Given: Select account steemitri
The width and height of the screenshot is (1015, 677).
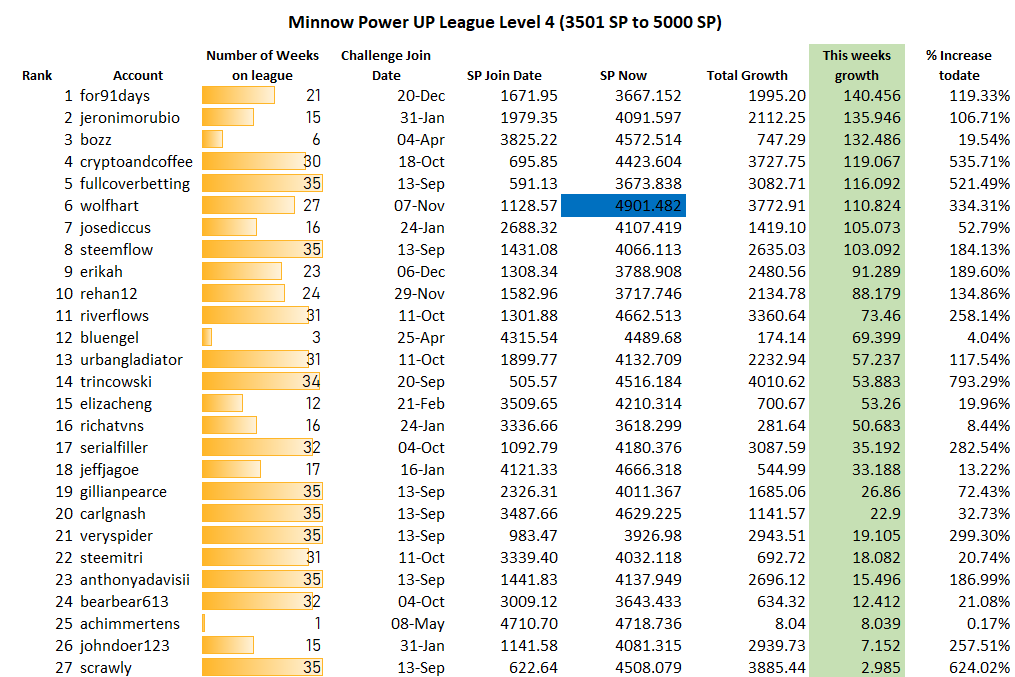Looking at the screenshot, I should tap(111, 558).
